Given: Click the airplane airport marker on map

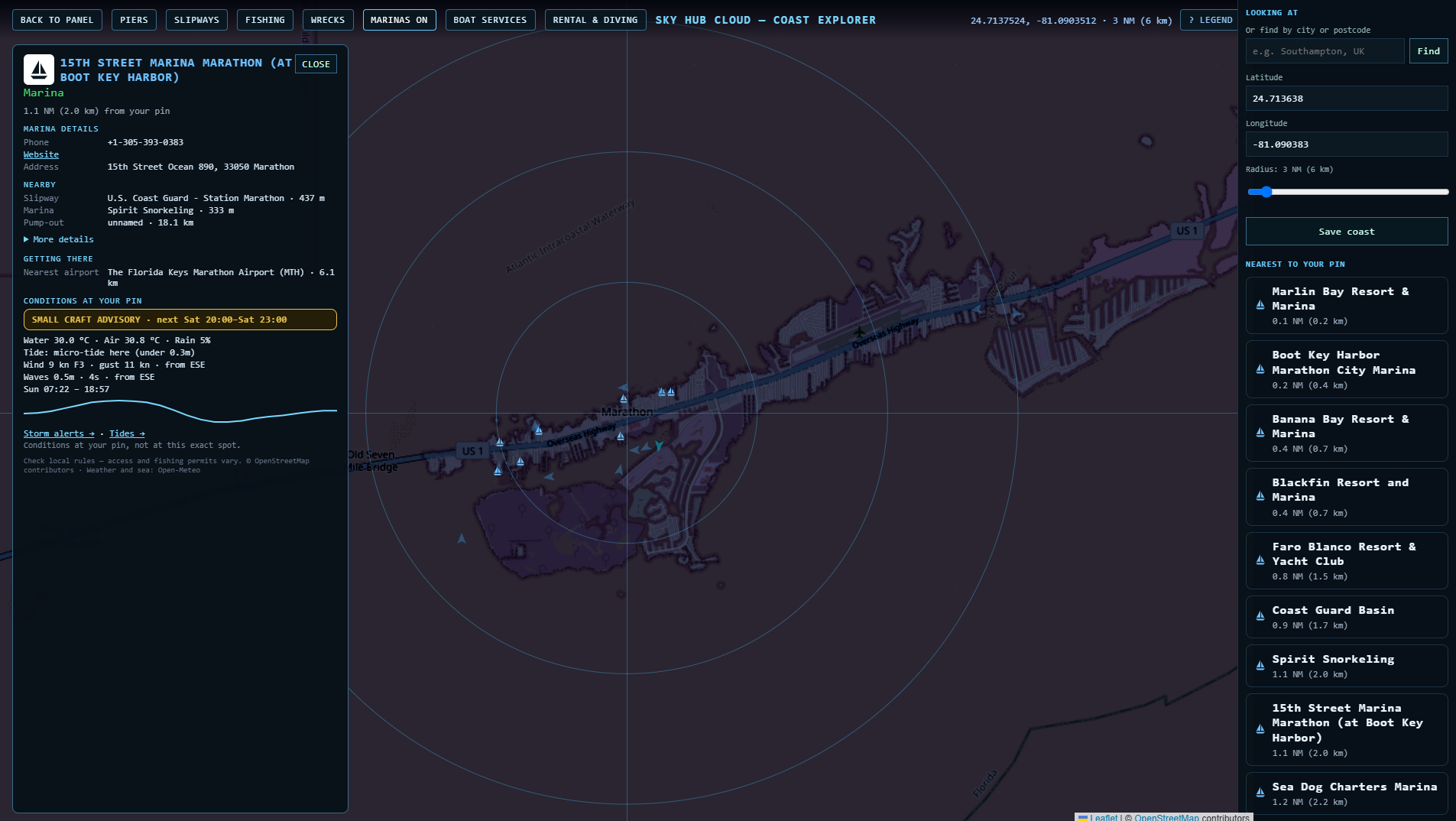Looking at the screenshot, I should (x=859, y=332).
